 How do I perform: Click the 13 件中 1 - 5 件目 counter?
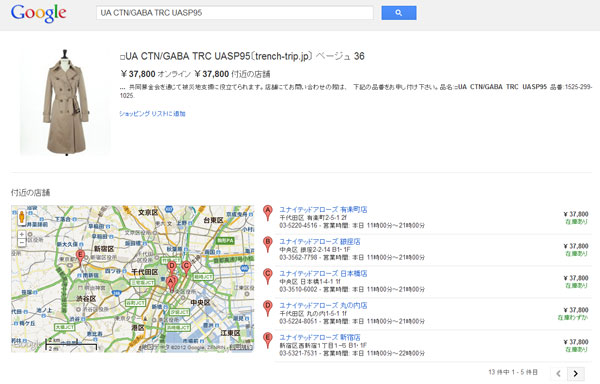(x=513, y=372)
